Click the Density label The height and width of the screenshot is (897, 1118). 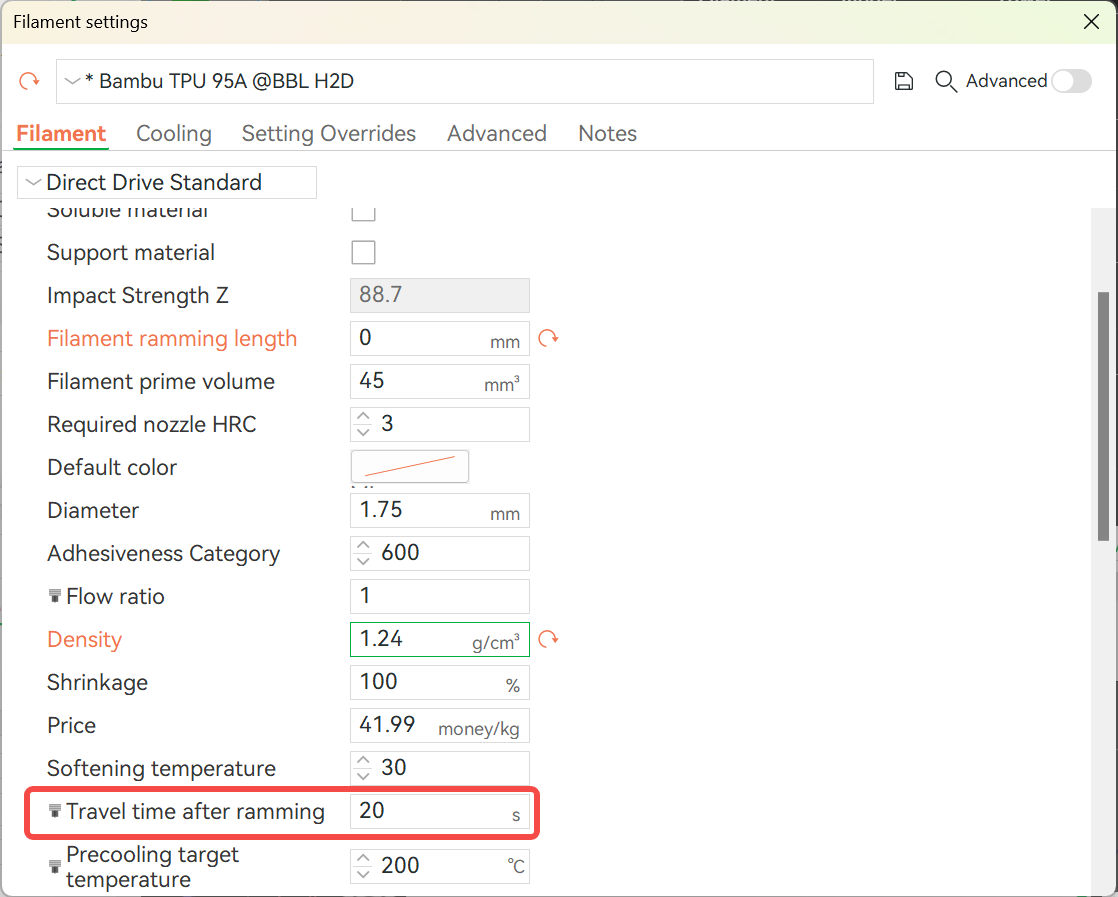click(84, 640)
